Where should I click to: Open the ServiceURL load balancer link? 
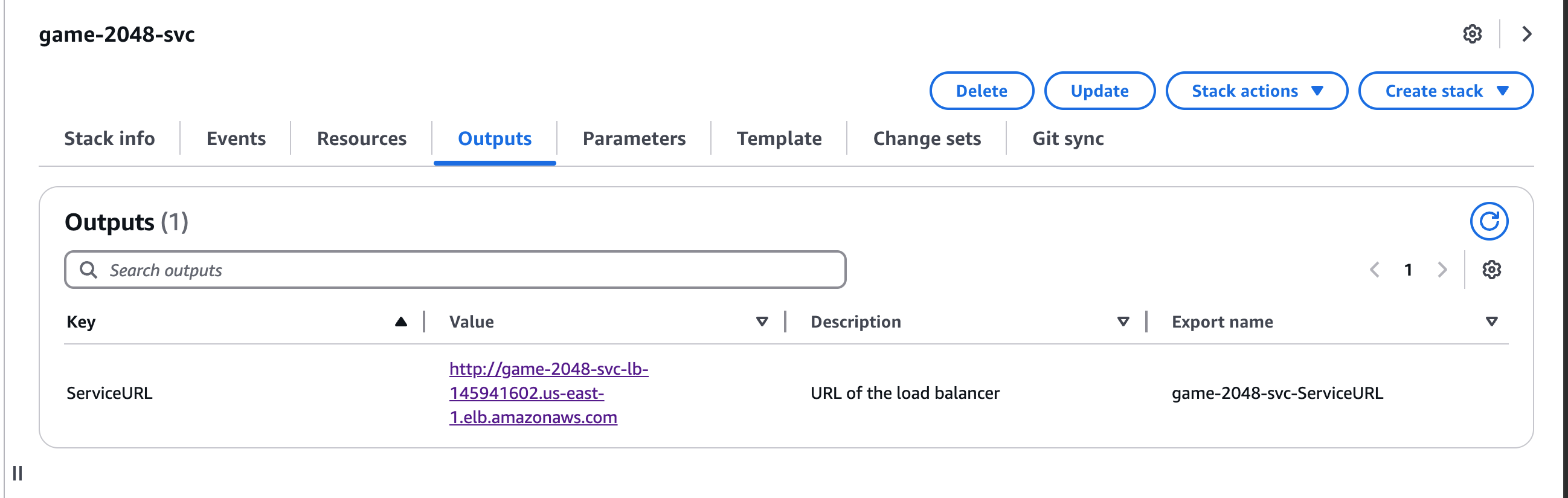(548, 393)
